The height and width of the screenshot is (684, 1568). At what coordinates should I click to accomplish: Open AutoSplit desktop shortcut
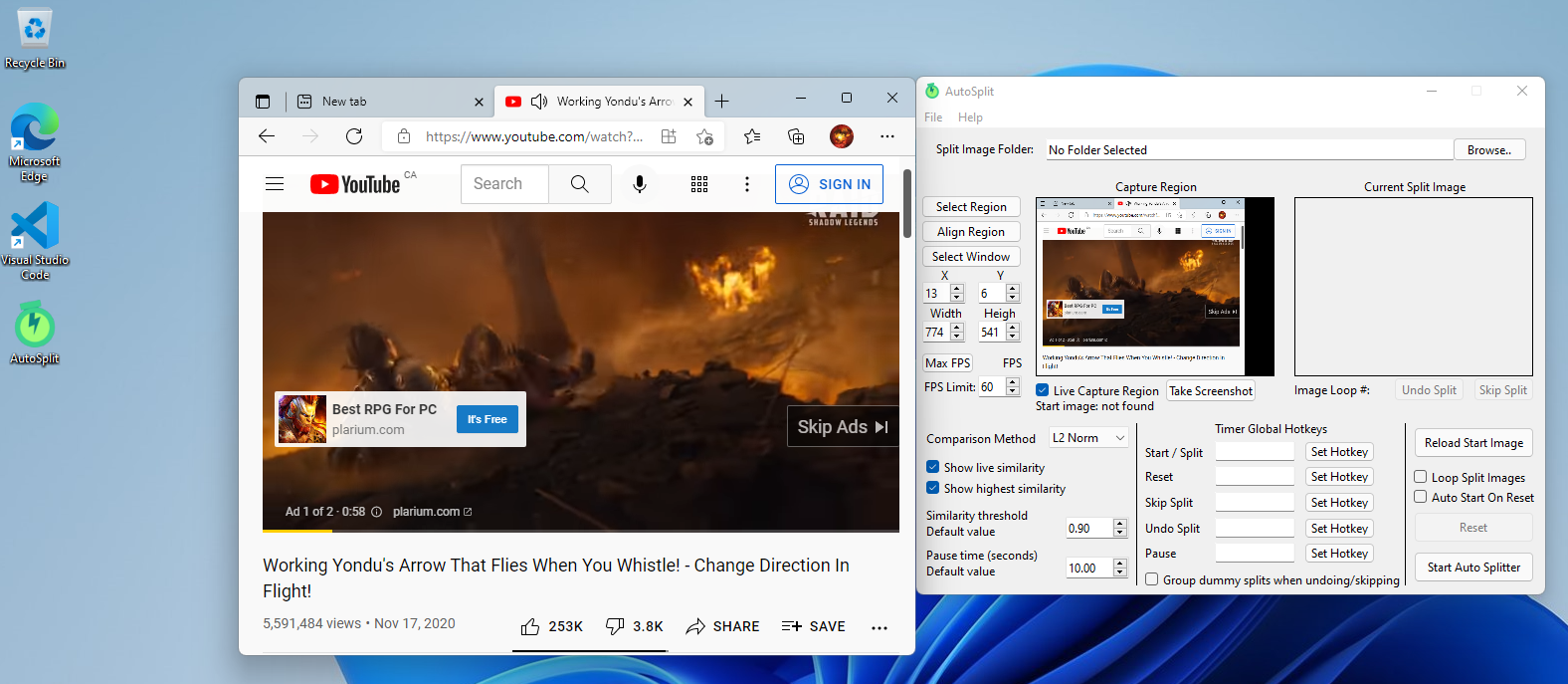[x=35, y=334]
